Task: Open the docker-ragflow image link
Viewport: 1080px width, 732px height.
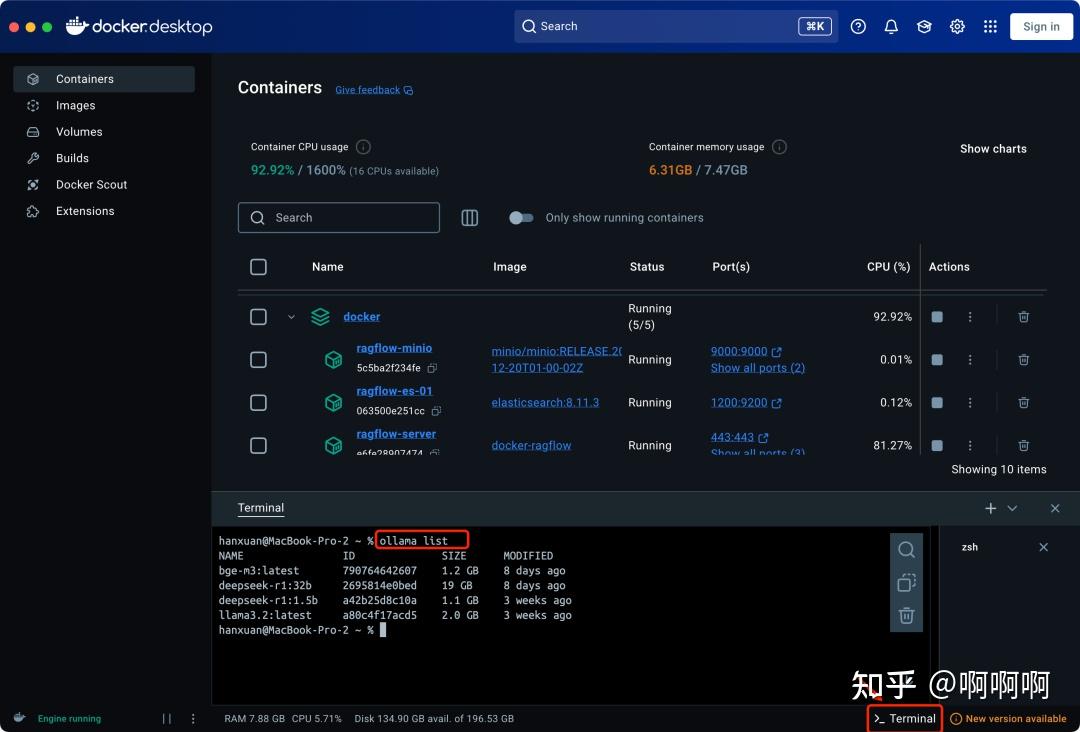Action: click(x=531, y=446)
